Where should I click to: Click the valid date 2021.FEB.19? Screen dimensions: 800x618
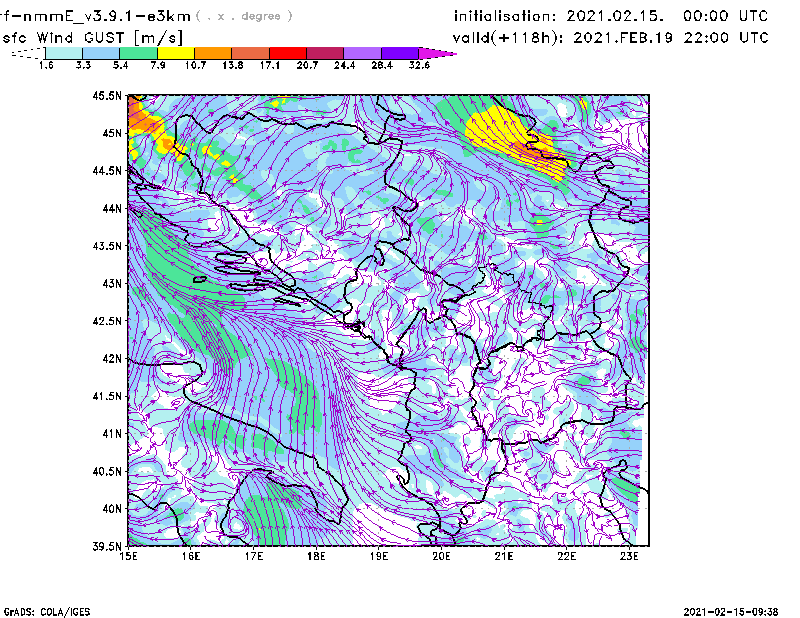pyautogui.click(x=623, y=38)
